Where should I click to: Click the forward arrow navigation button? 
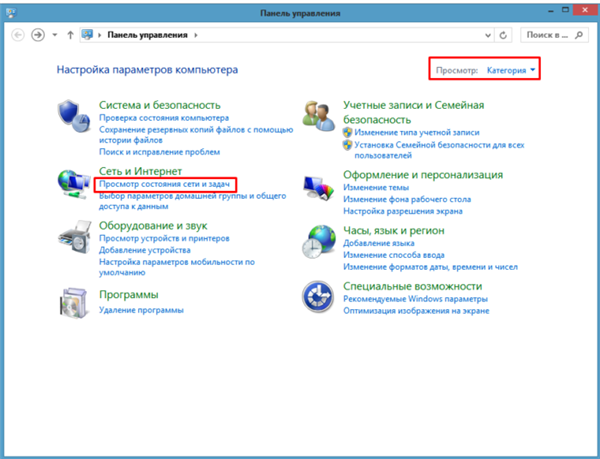pos(38,35)
